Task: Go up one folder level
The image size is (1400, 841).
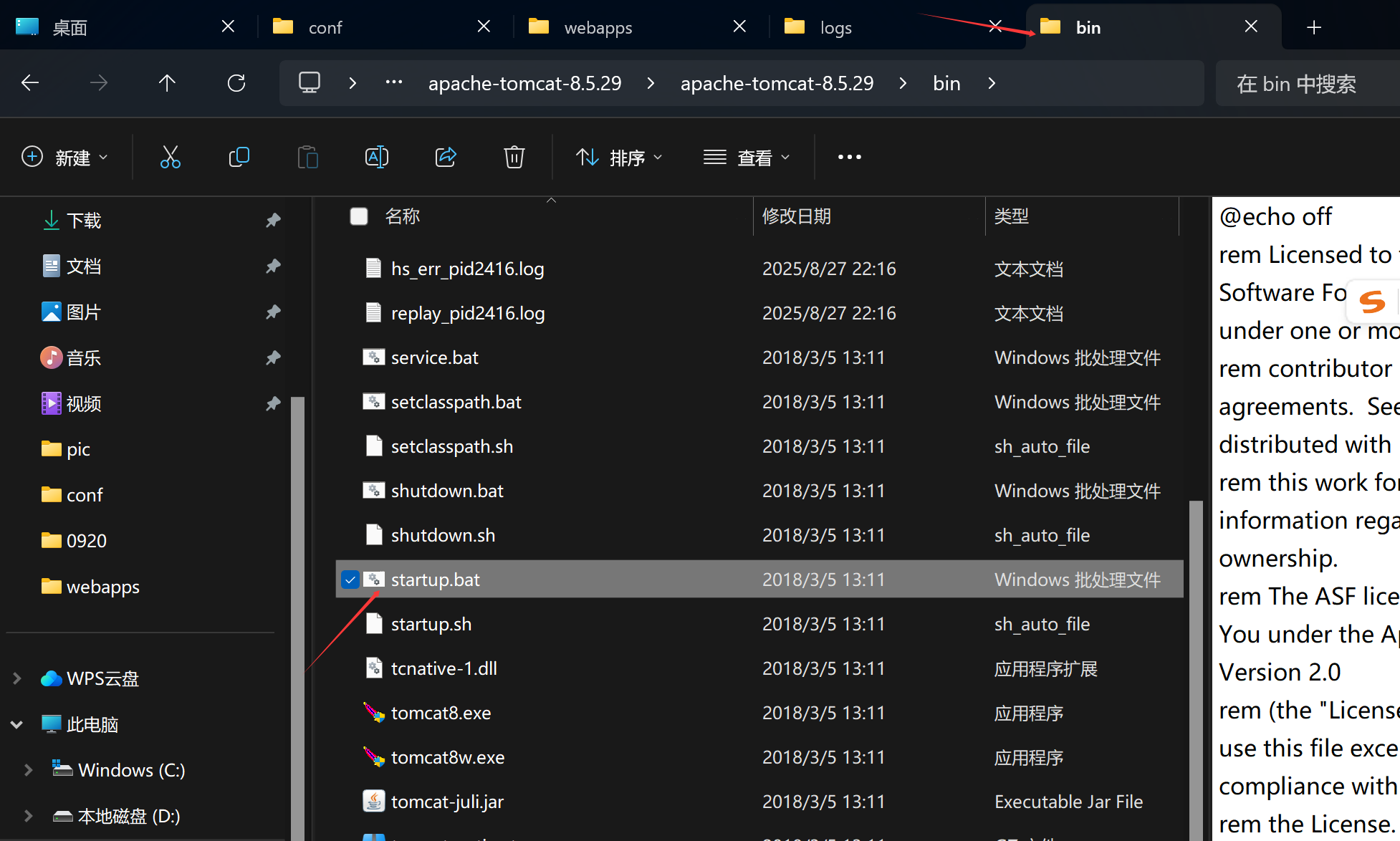Action: click(167, 83)
